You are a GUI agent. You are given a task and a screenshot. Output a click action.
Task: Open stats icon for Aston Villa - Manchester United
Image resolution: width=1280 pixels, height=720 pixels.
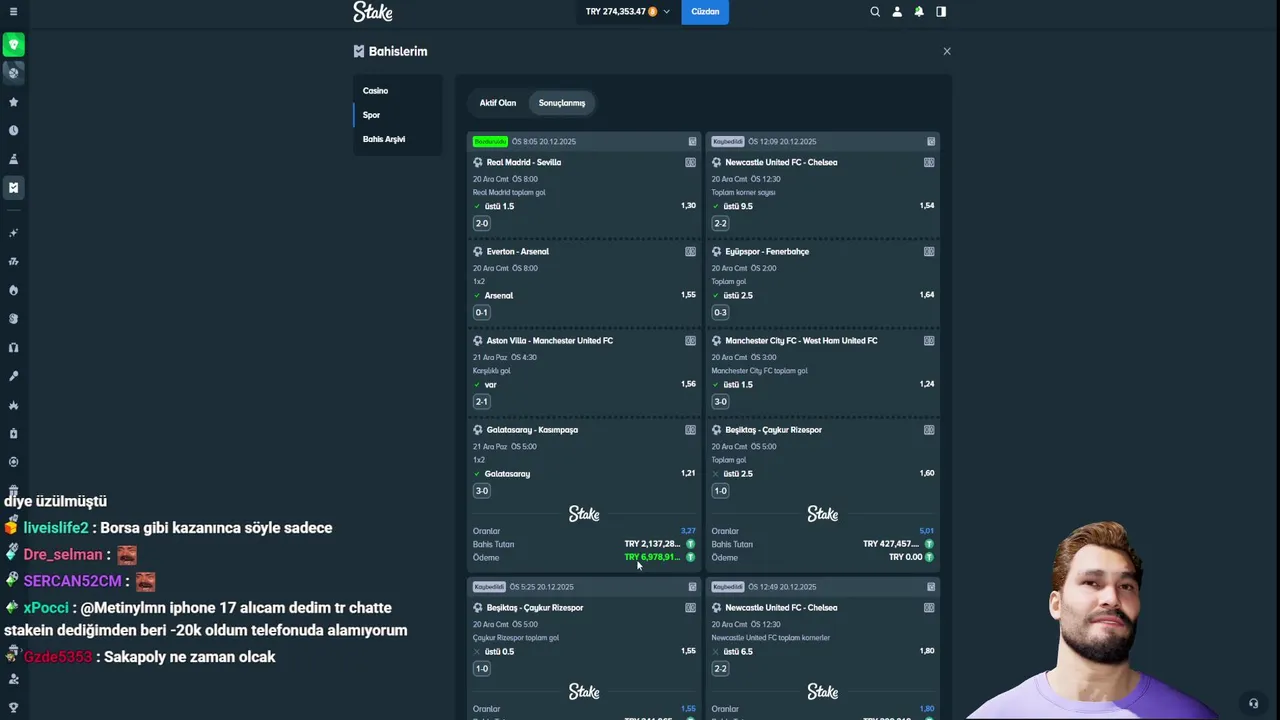(x=690, y=341)
